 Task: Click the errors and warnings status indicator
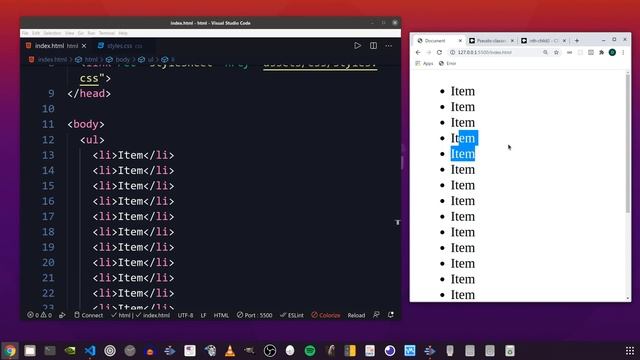click(x=40, y=315)
